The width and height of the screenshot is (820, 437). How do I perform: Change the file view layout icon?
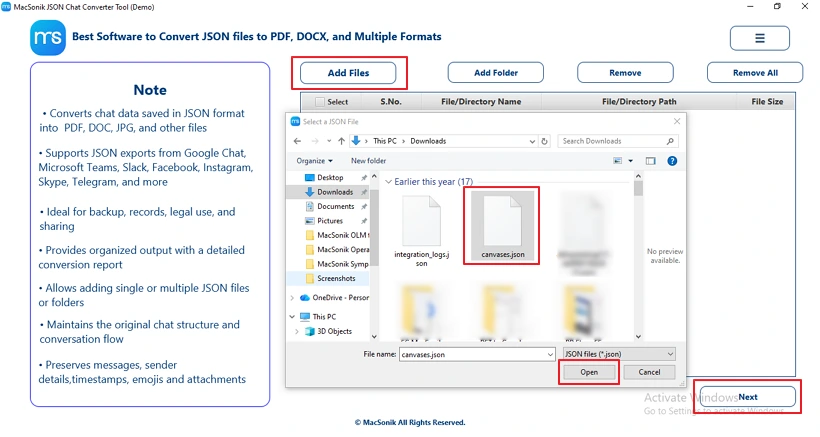coord(618,161)
